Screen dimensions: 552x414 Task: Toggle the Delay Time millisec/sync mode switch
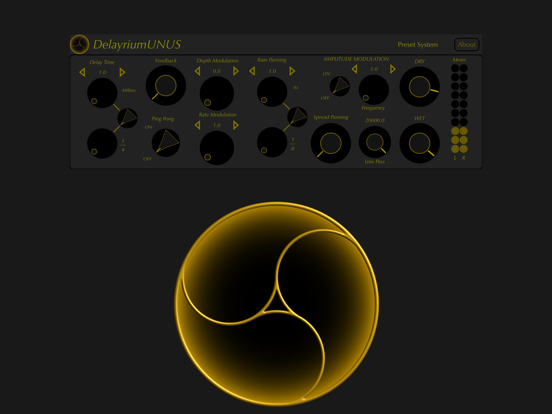click(127, 118)
